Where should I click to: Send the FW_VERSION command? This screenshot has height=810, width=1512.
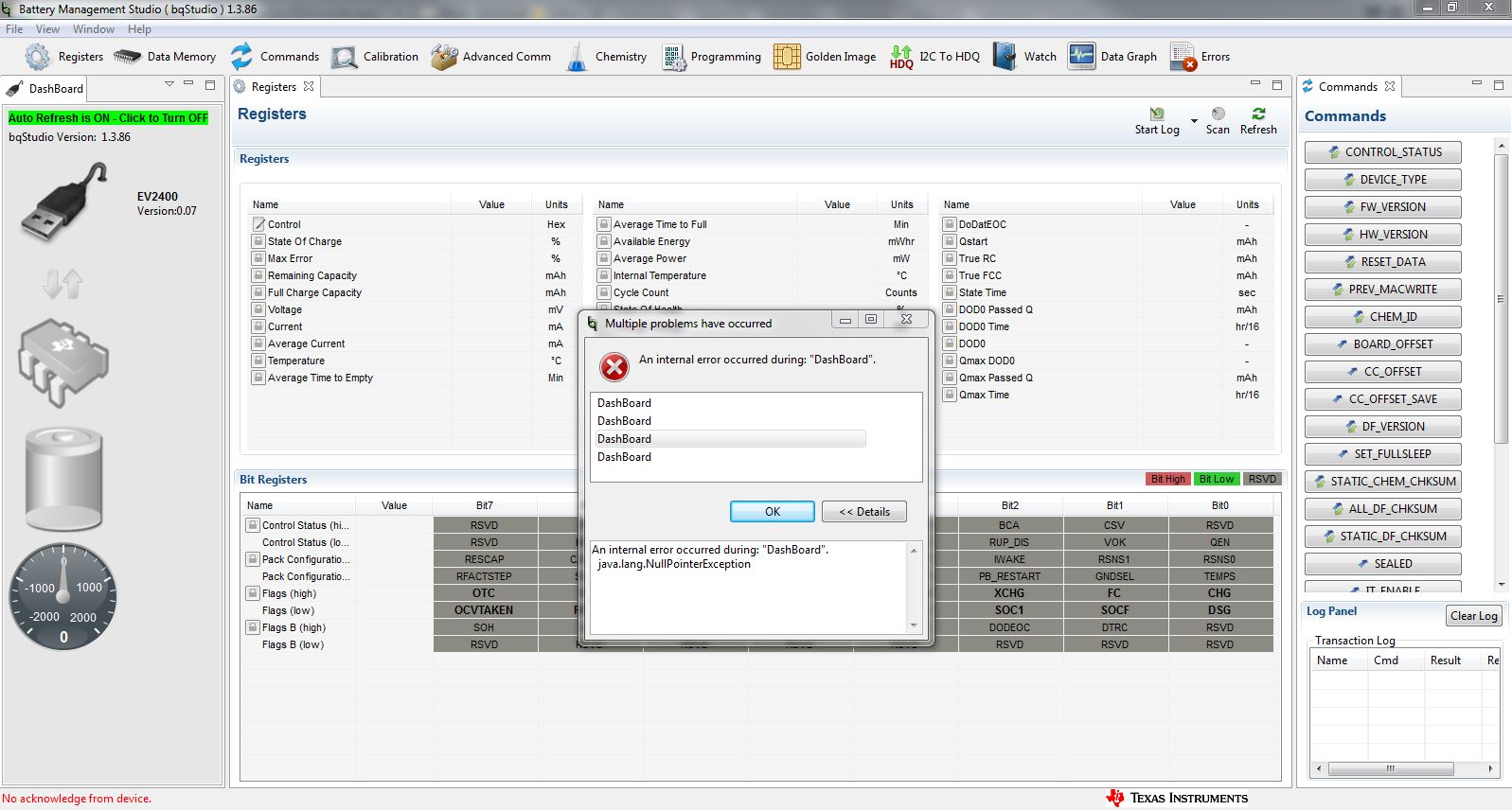click(1383, 207)
